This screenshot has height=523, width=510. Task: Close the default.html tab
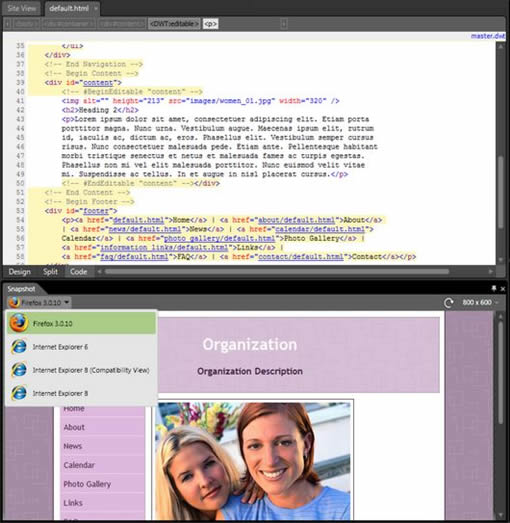(x=95, y=8)
